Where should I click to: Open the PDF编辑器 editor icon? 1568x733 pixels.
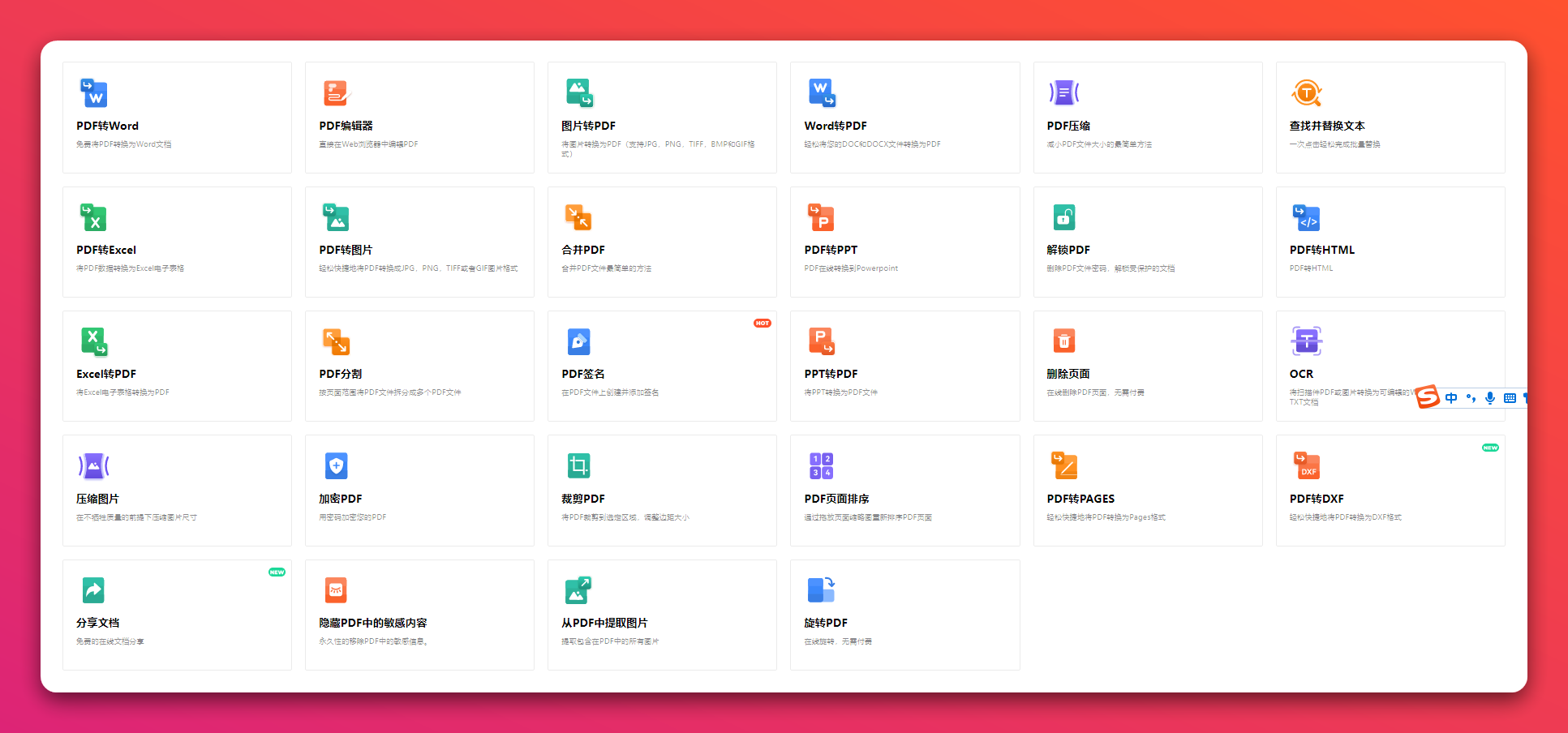coord(336,93)
